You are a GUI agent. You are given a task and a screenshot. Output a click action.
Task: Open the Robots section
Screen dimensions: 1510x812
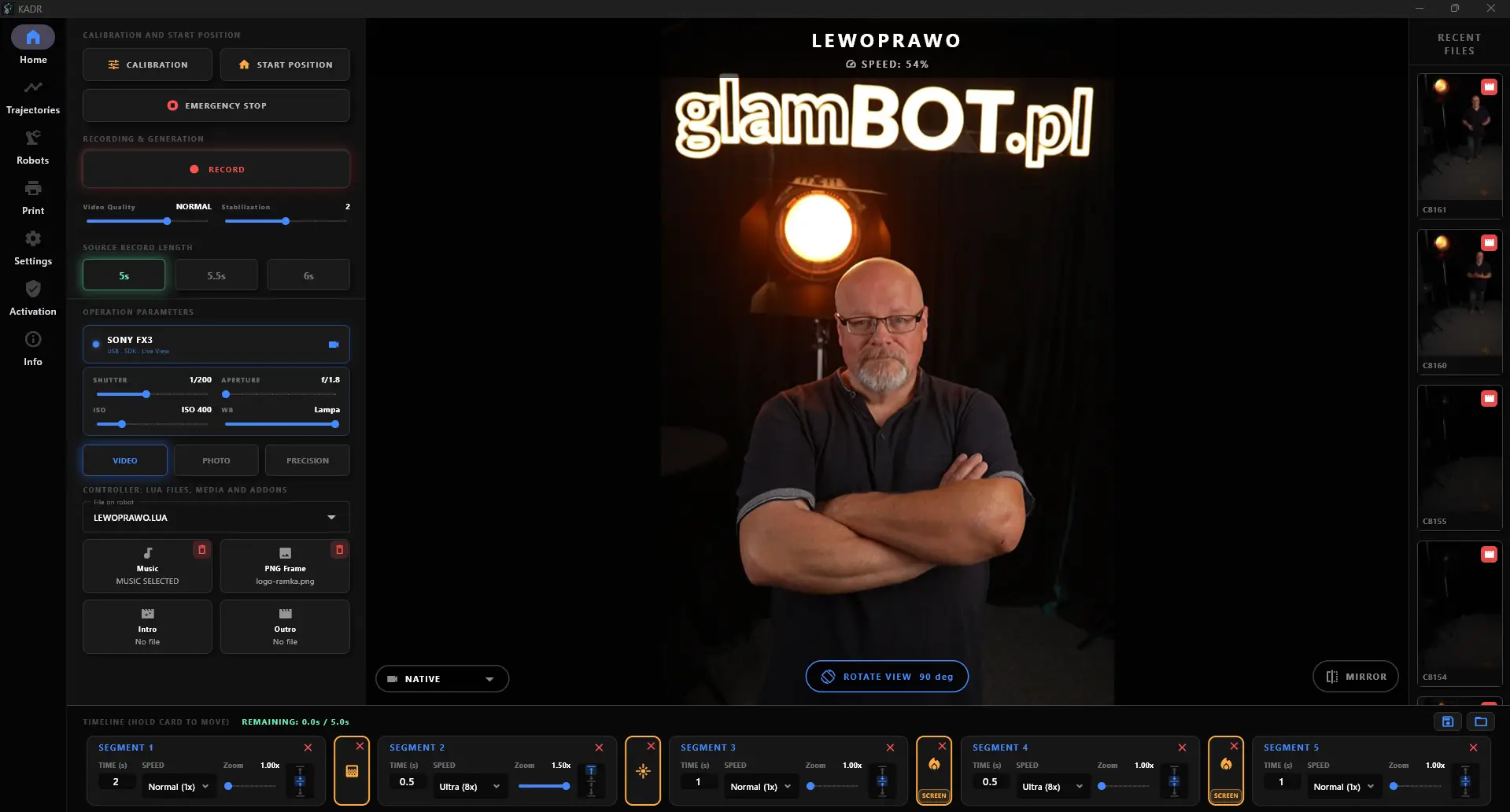(33, 148)
